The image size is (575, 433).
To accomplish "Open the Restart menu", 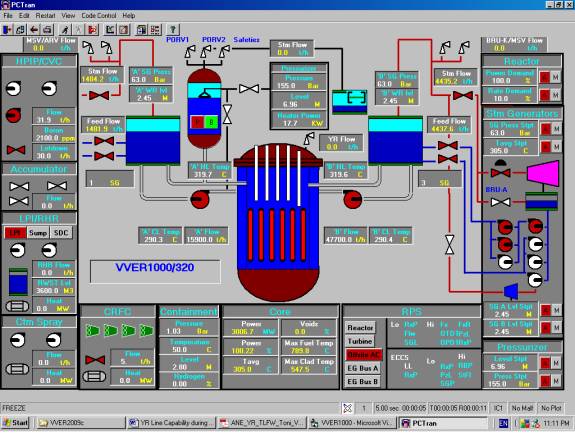I will tap(45, 15).
